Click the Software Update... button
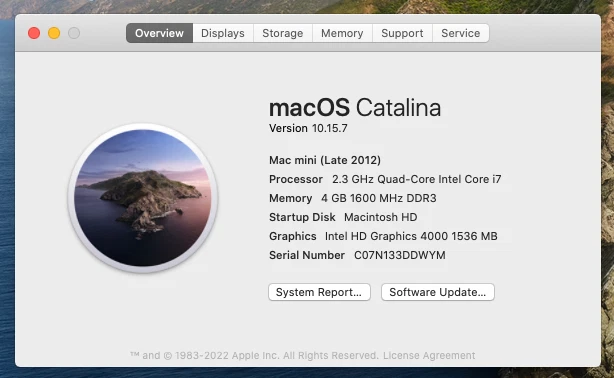Screen dimensions: 614x378 (438, 292)
